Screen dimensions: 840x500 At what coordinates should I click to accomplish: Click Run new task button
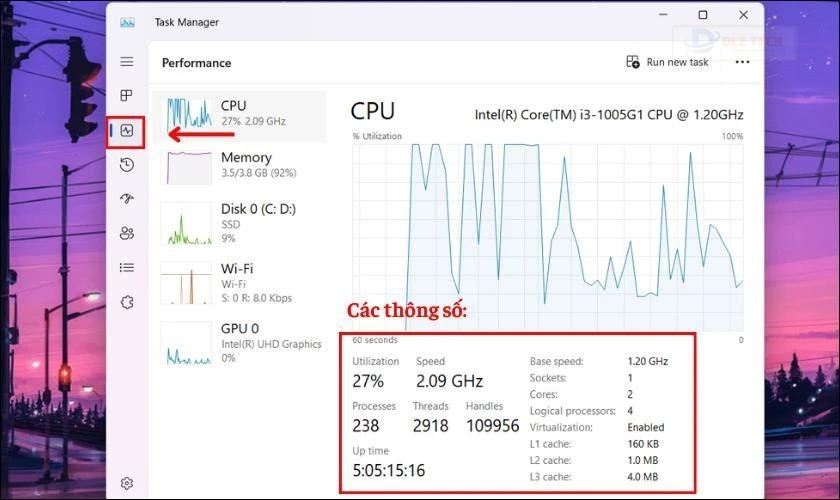[667, 62]
